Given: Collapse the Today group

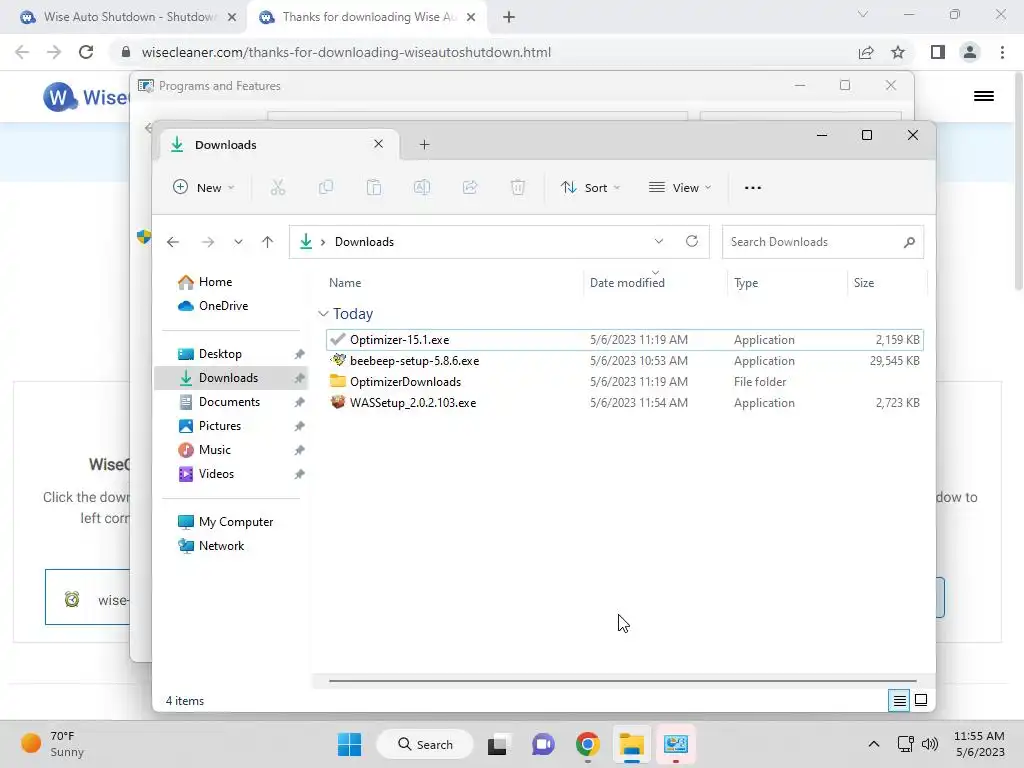Looking at the screenshot, I should 323,314.
